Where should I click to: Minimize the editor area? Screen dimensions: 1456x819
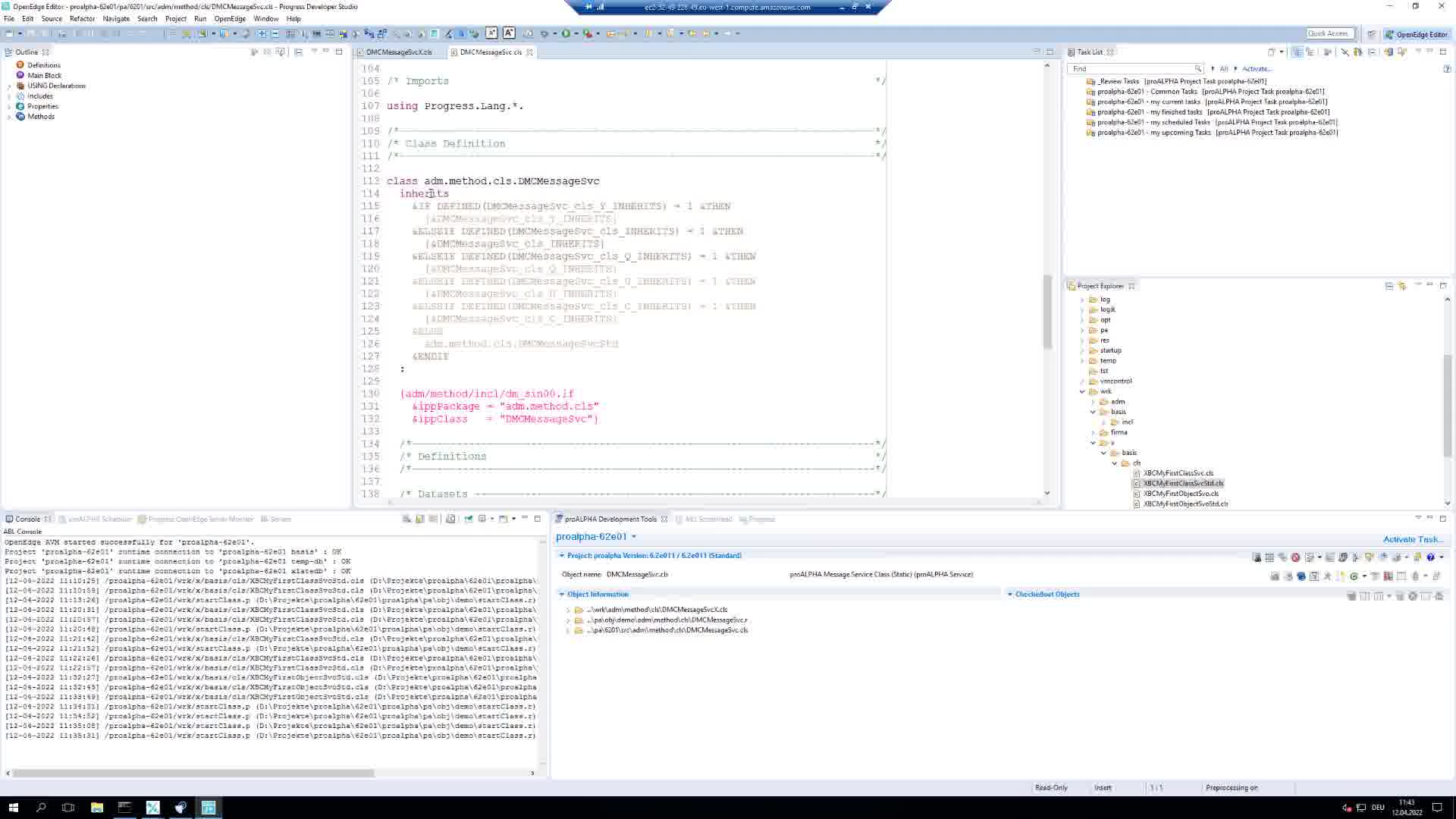click(x=1037, y=52)
